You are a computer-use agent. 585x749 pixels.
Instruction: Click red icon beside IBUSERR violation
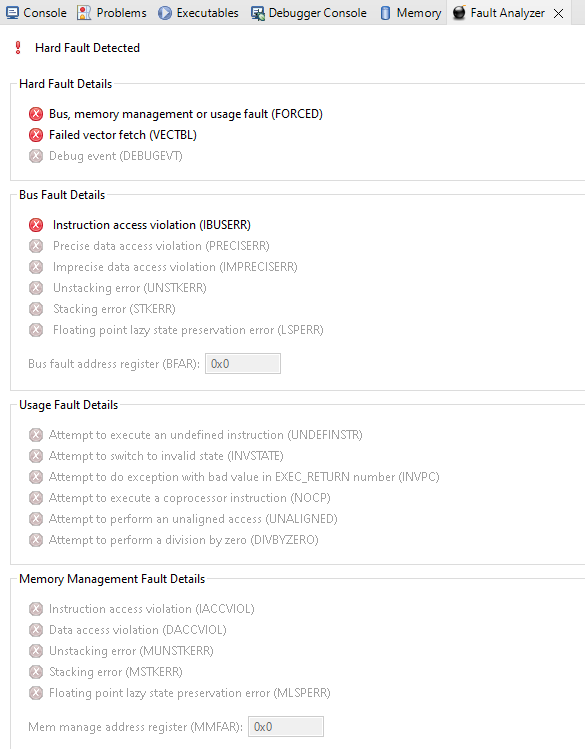coord(36,225)
